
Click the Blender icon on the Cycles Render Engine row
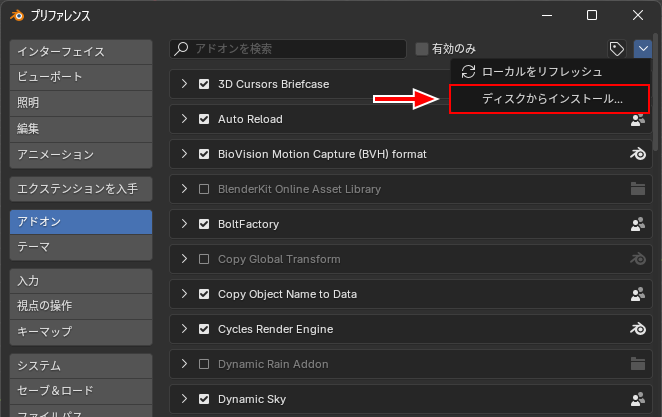[x=637, y=329]
